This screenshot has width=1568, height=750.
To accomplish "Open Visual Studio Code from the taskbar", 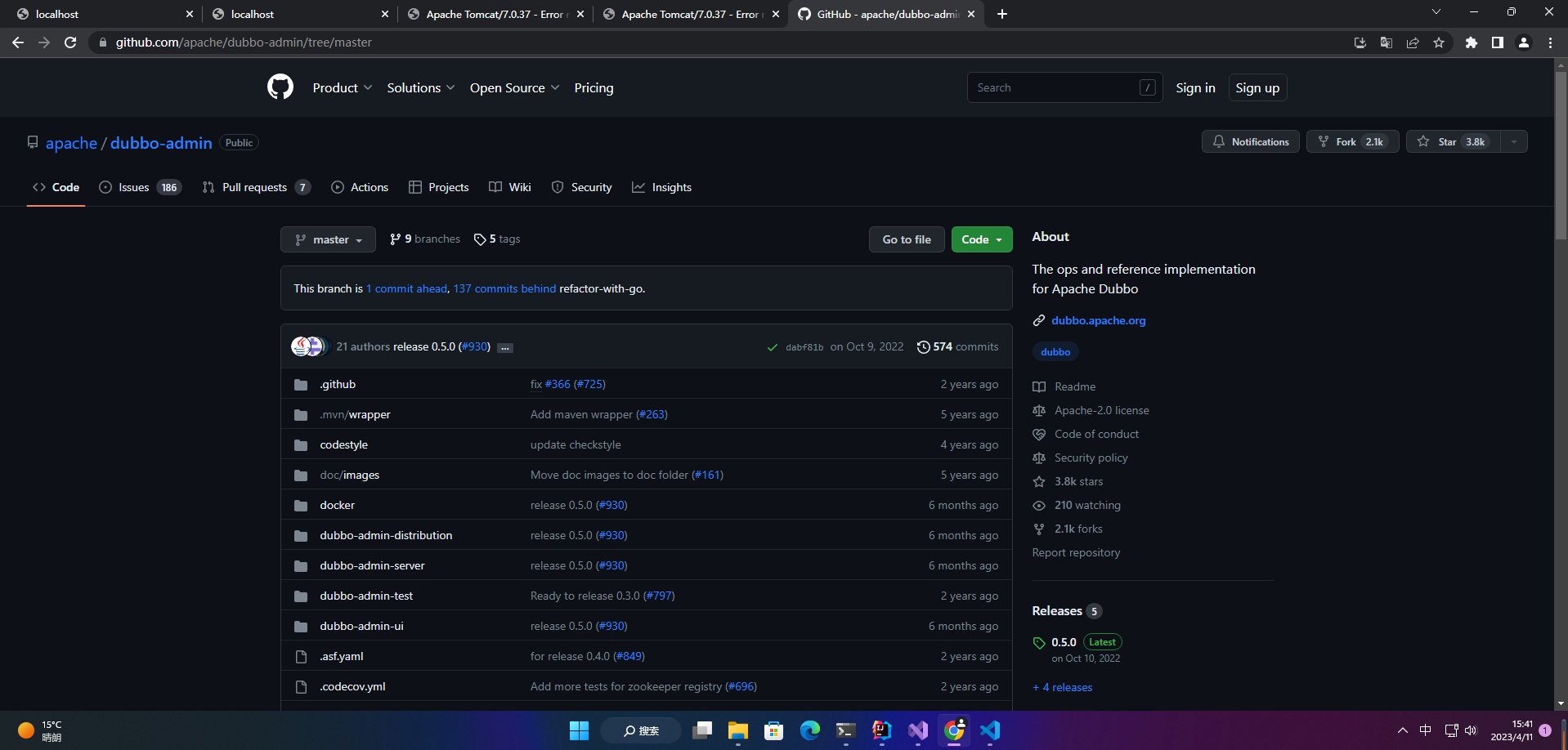I will point(990,730).
